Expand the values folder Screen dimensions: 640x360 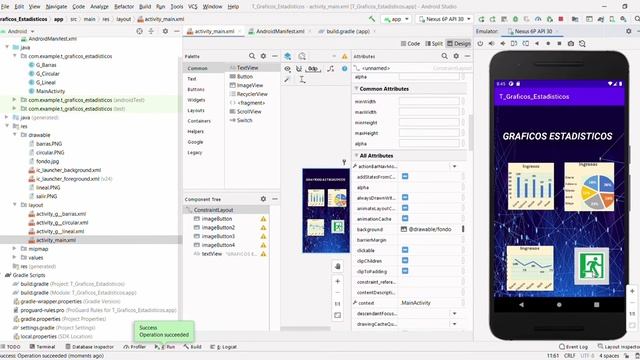pyautogui.click(x=15, y=258)
